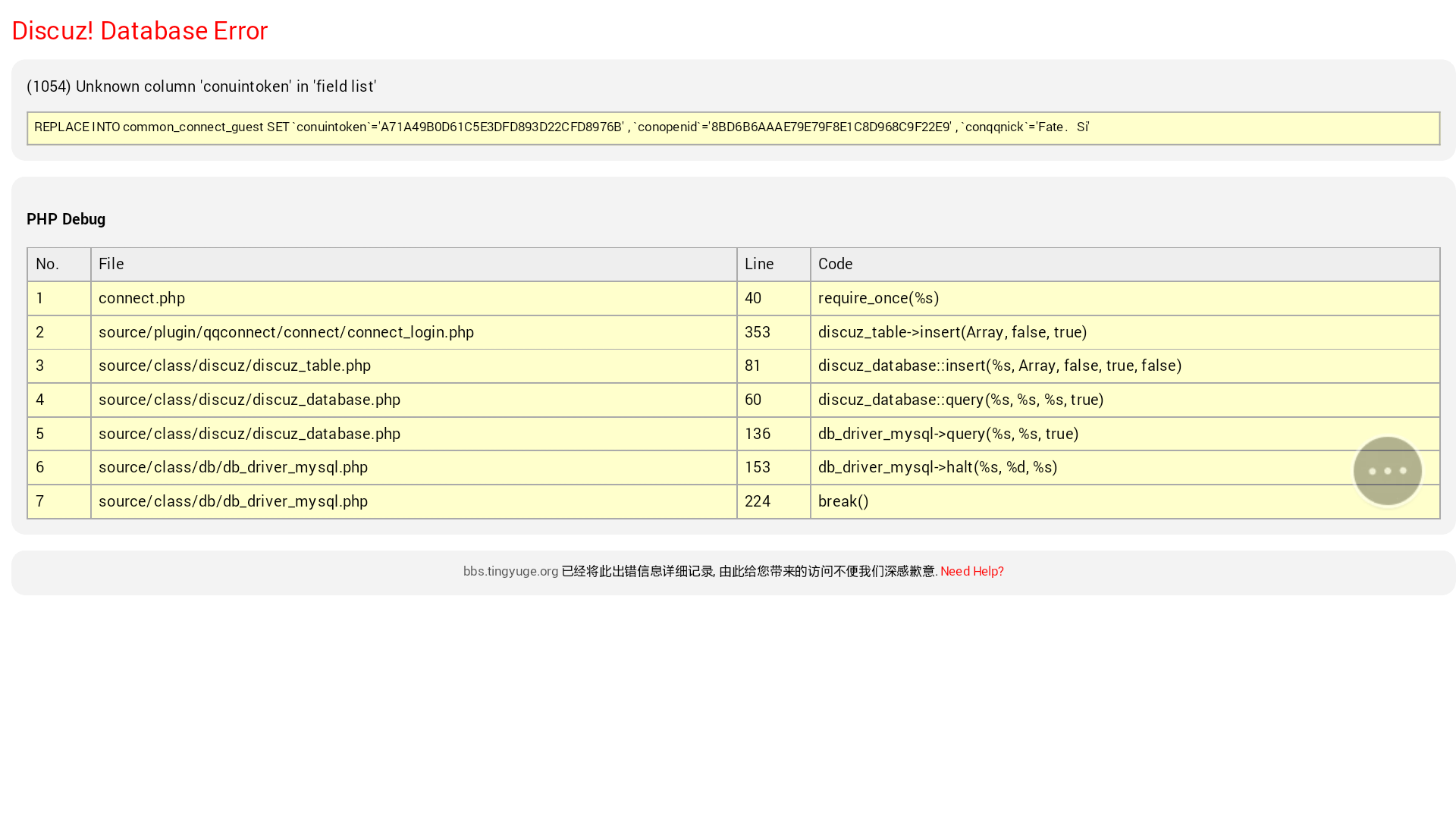1456x819 pixels.
Task: Open the Need Help? link
Action: pyautogui.click(x=971, y=571)
